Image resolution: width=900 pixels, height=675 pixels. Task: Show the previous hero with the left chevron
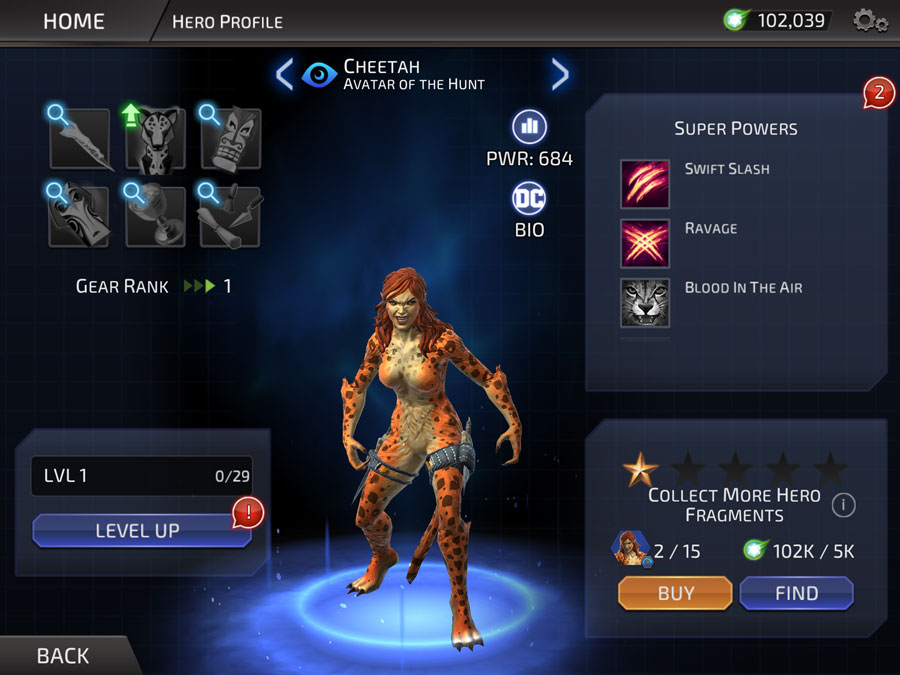click(x=285, y=75)
